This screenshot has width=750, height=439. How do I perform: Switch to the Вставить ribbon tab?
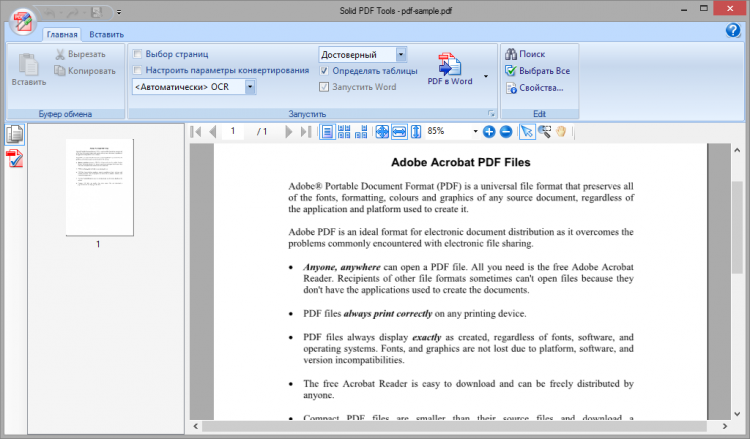106,34
